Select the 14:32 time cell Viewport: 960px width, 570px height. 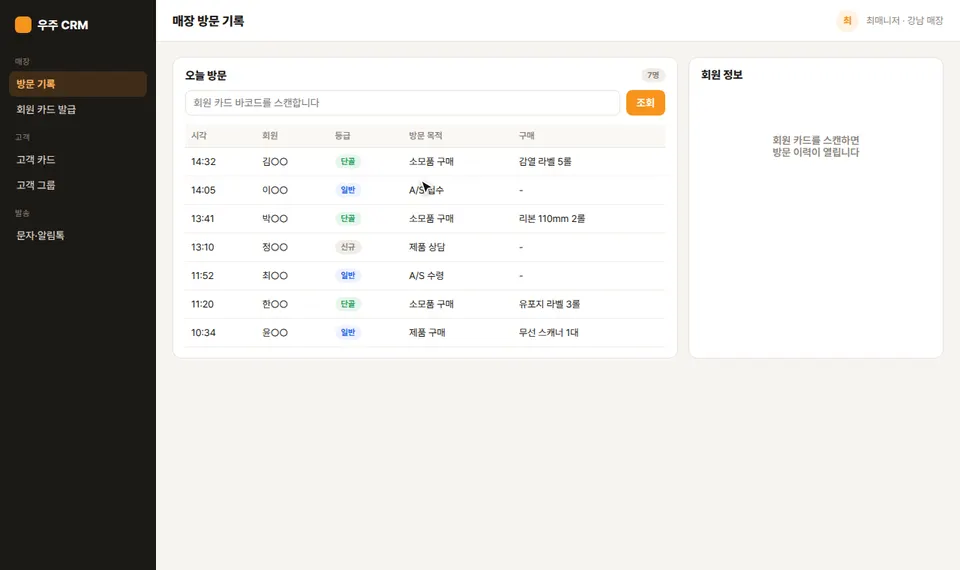click(203, 162)
